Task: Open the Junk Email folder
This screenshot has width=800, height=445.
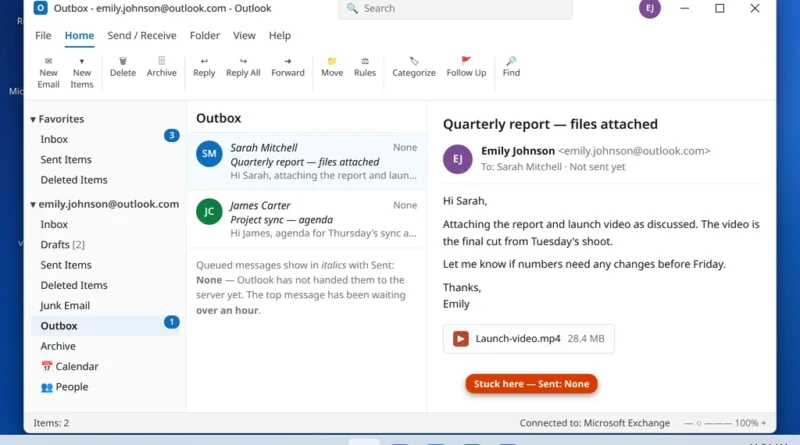Action: (106, 305)
